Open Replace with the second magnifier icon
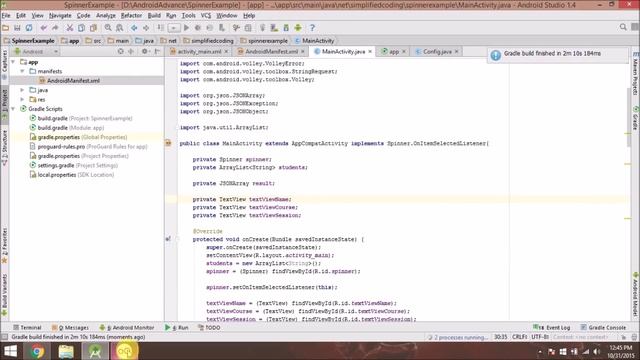 (120, 28)
